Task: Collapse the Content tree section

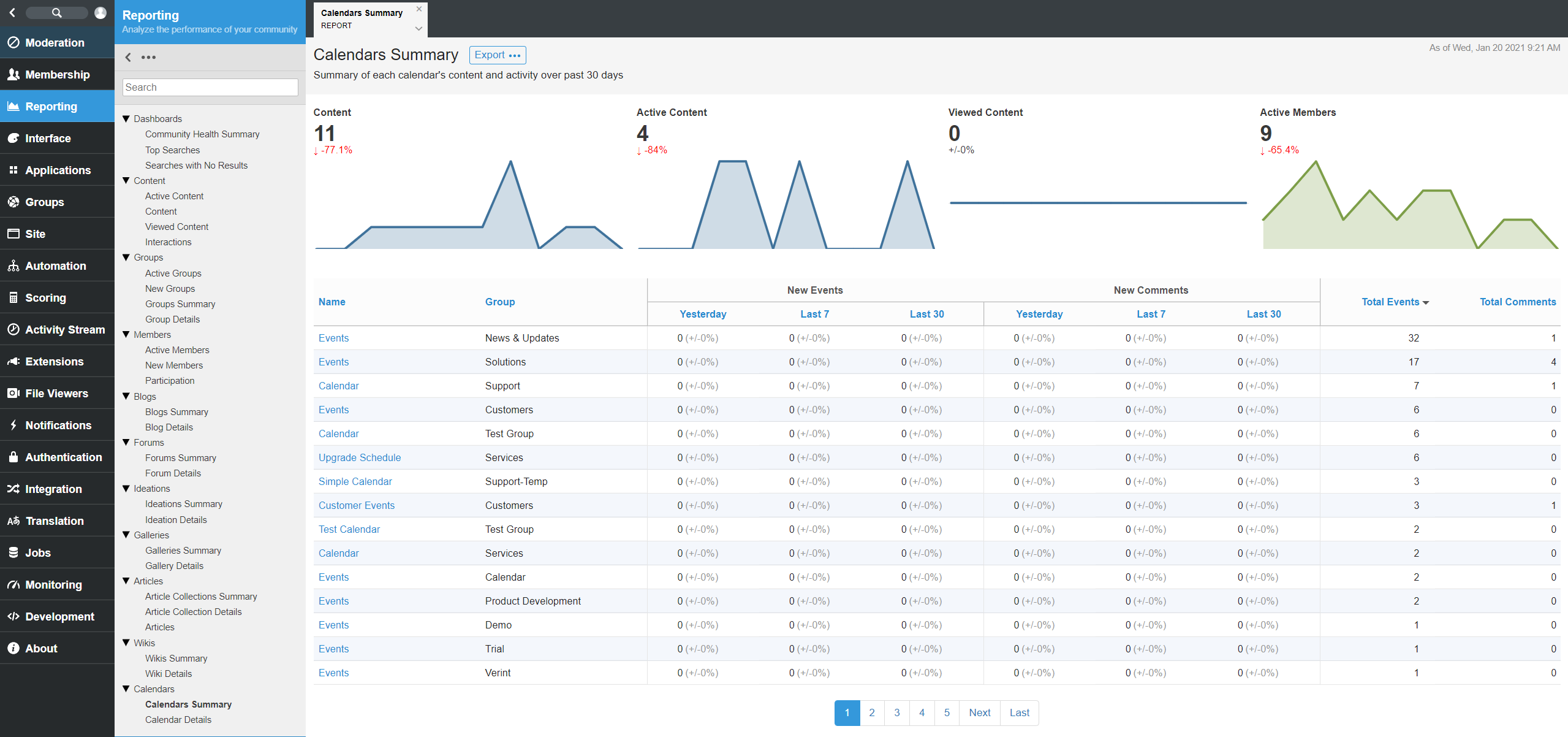Action: [126, 180]
